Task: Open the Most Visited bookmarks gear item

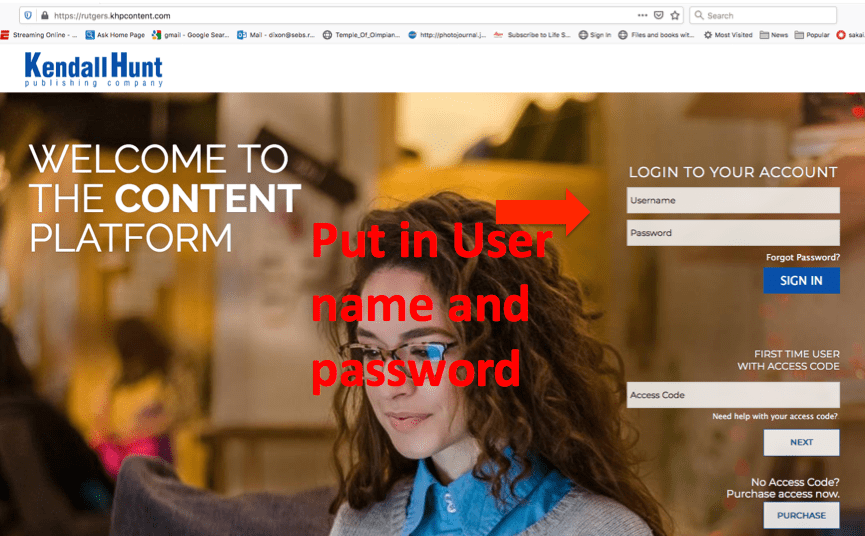Action: (x=727, y=35)
